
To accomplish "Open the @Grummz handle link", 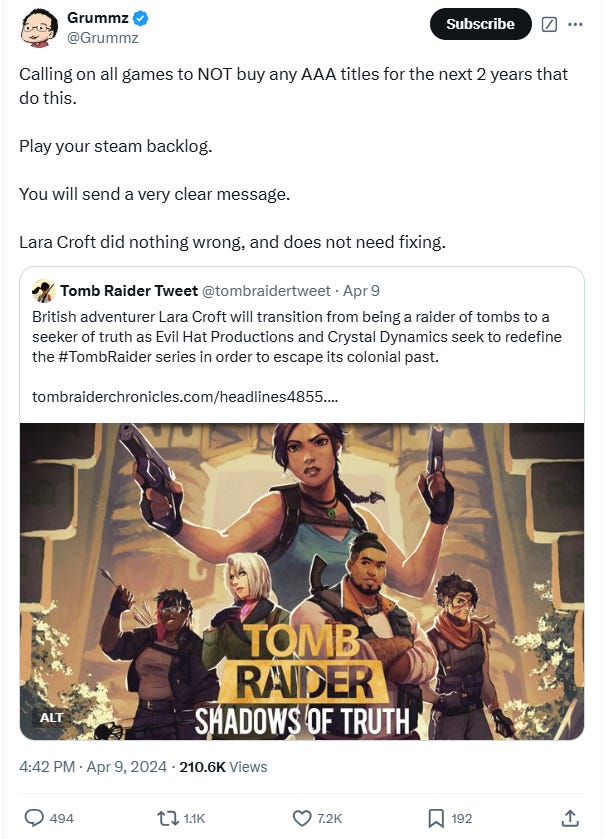I will (103, 38).
